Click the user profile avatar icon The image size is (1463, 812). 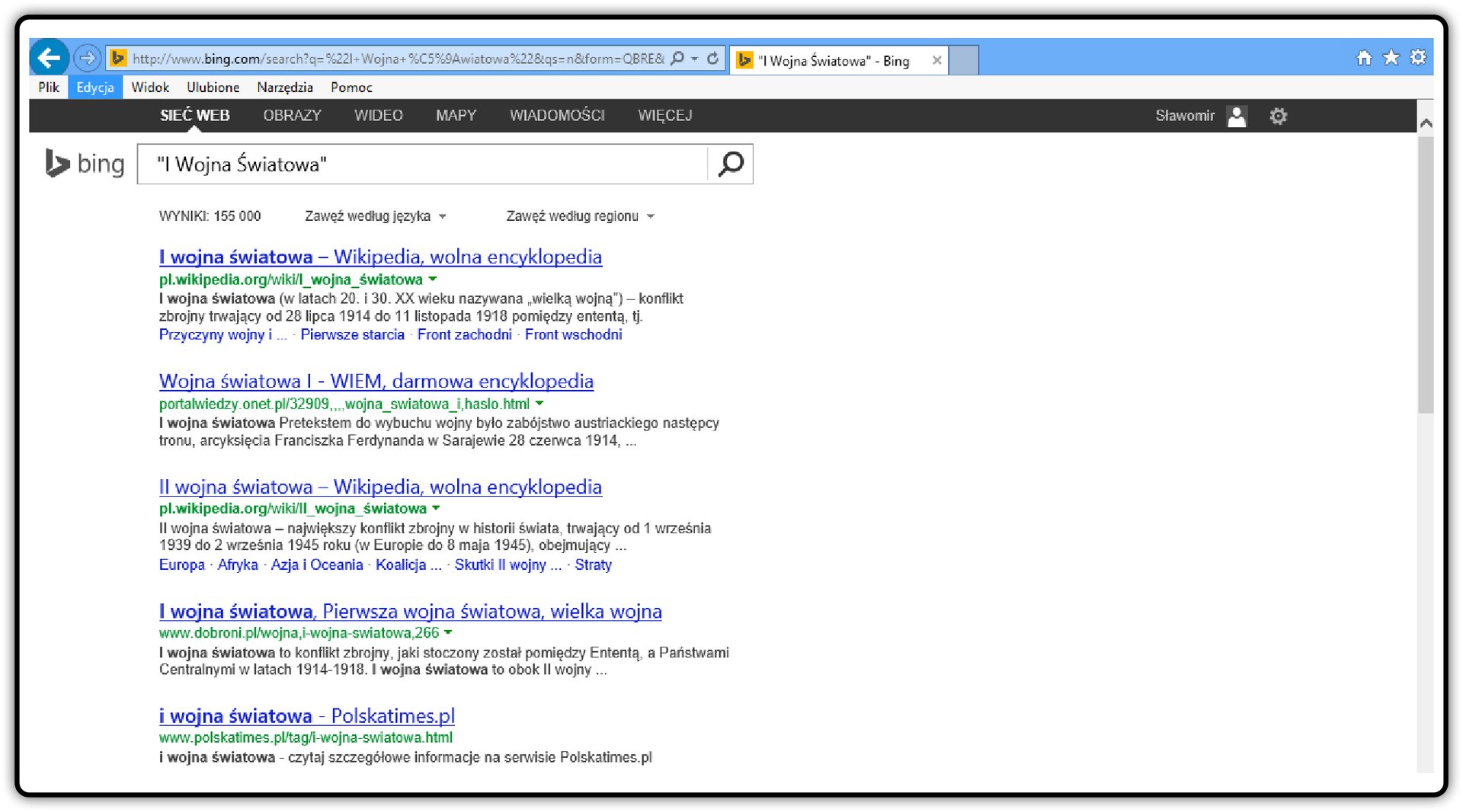[x=1237, y=117]
